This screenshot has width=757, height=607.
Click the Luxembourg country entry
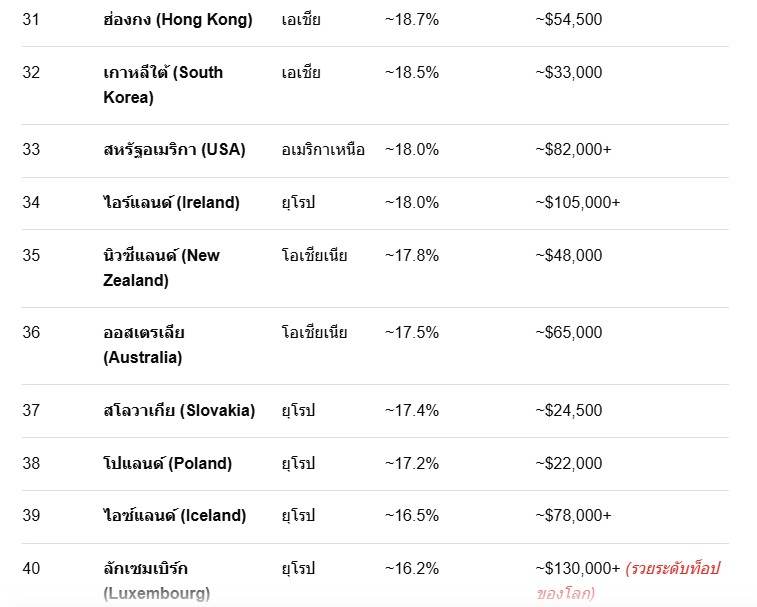(x=157, y=581)
